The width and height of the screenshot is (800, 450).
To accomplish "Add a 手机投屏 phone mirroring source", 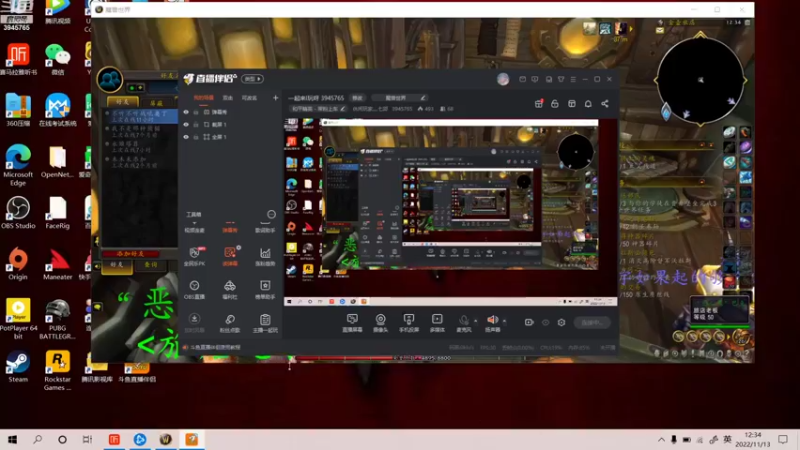I will (409, 323).
